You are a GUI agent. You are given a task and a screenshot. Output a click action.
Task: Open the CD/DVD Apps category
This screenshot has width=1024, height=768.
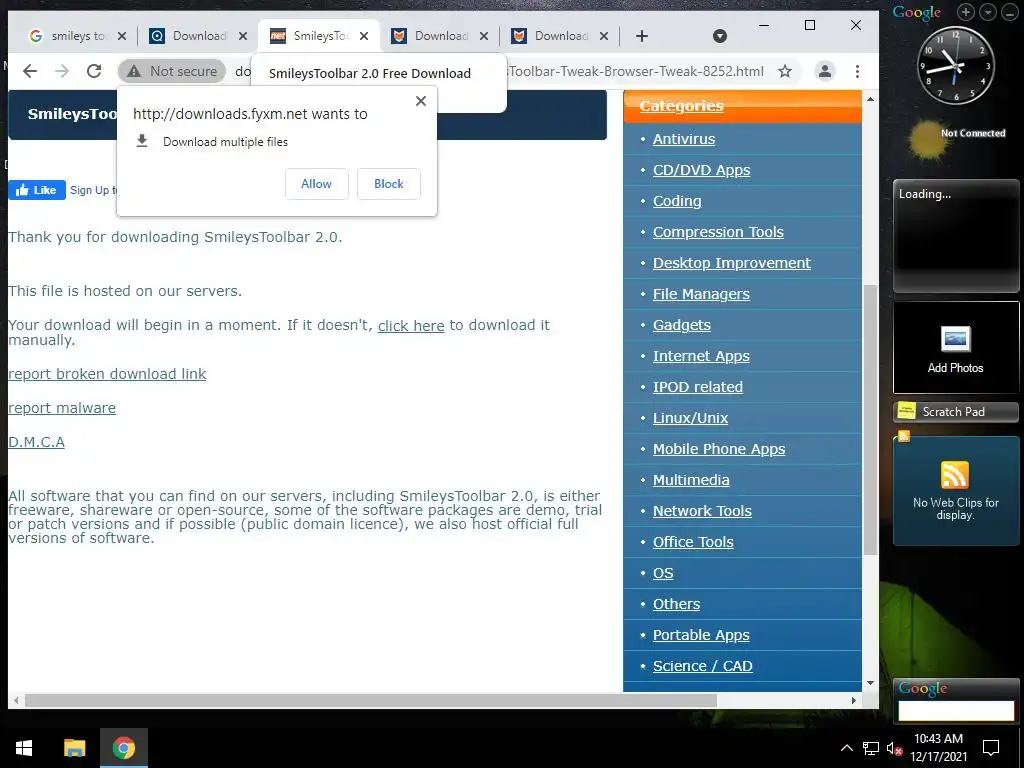[x=701, y=170]
